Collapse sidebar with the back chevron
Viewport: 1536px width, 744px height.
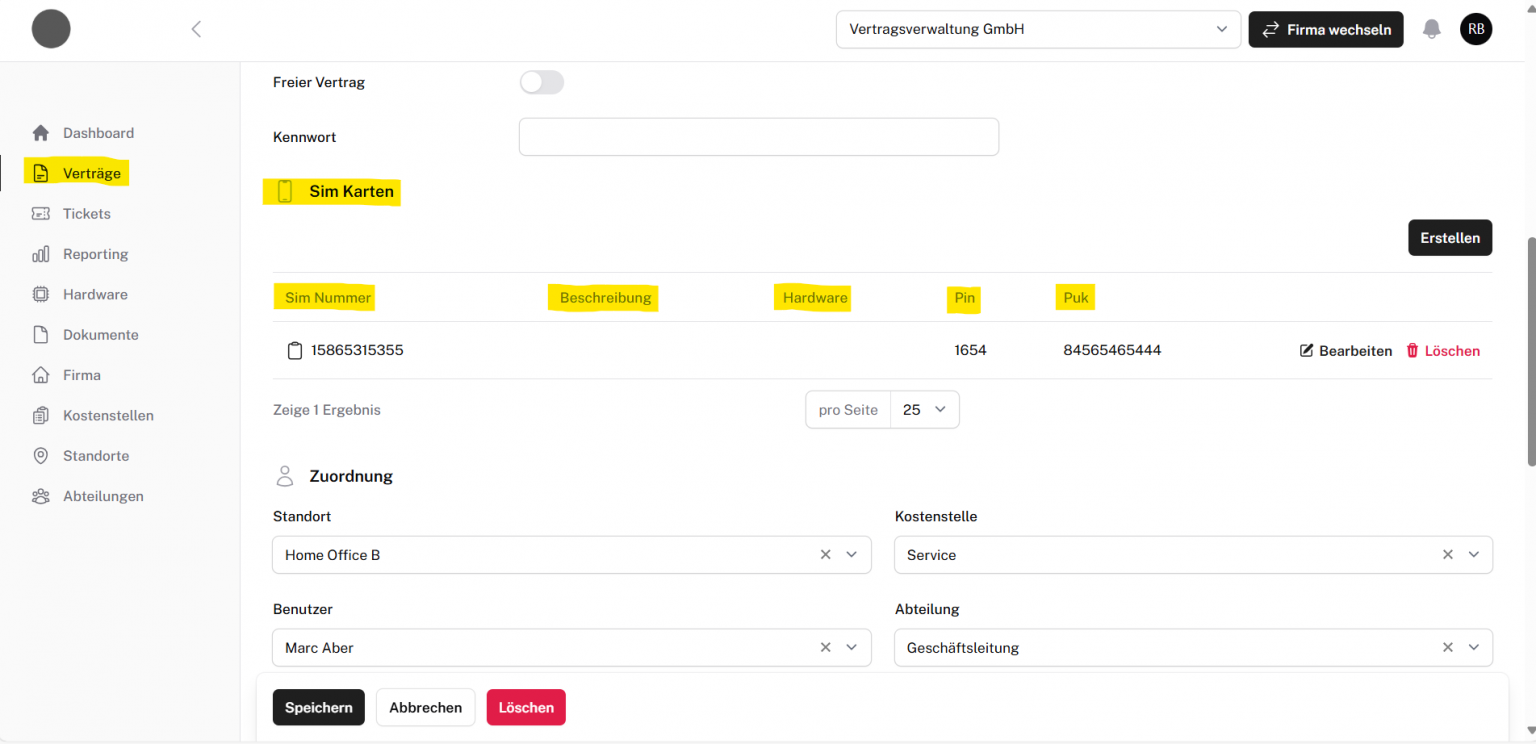click(x=196, y=29)
